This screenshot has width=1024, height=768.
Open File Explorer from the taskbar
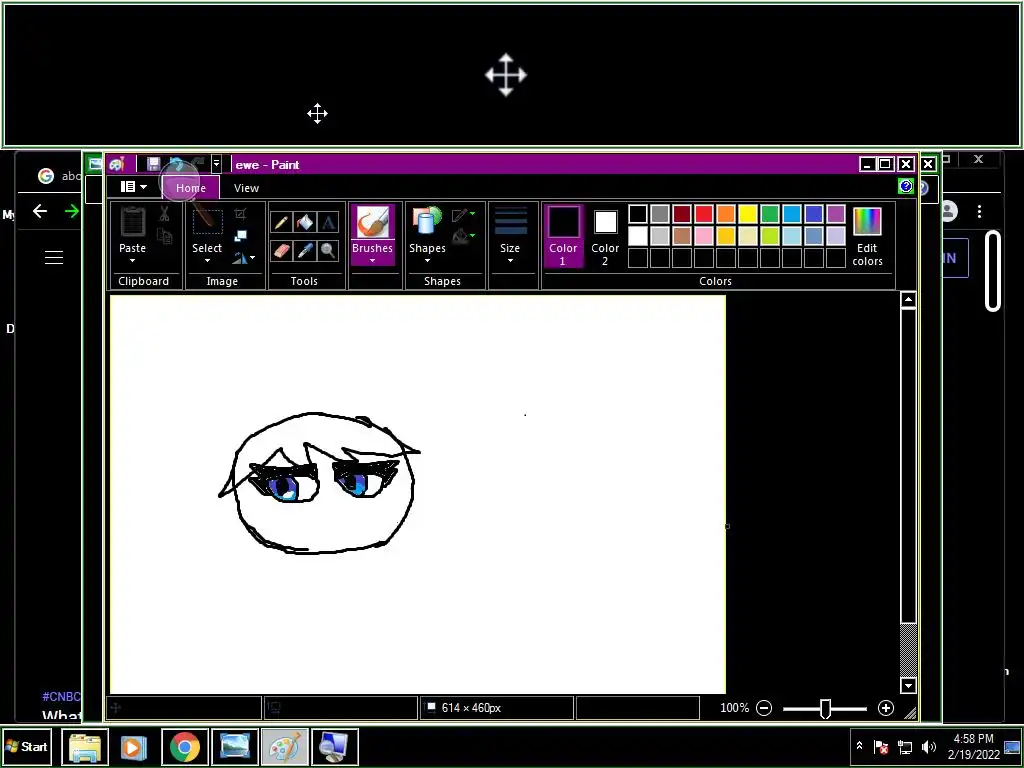[85, 747]
